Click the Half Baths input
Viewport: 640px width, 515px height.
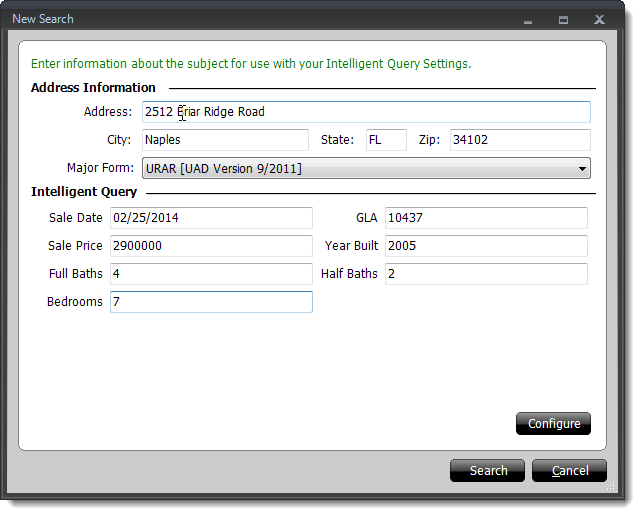click(486, 274)
